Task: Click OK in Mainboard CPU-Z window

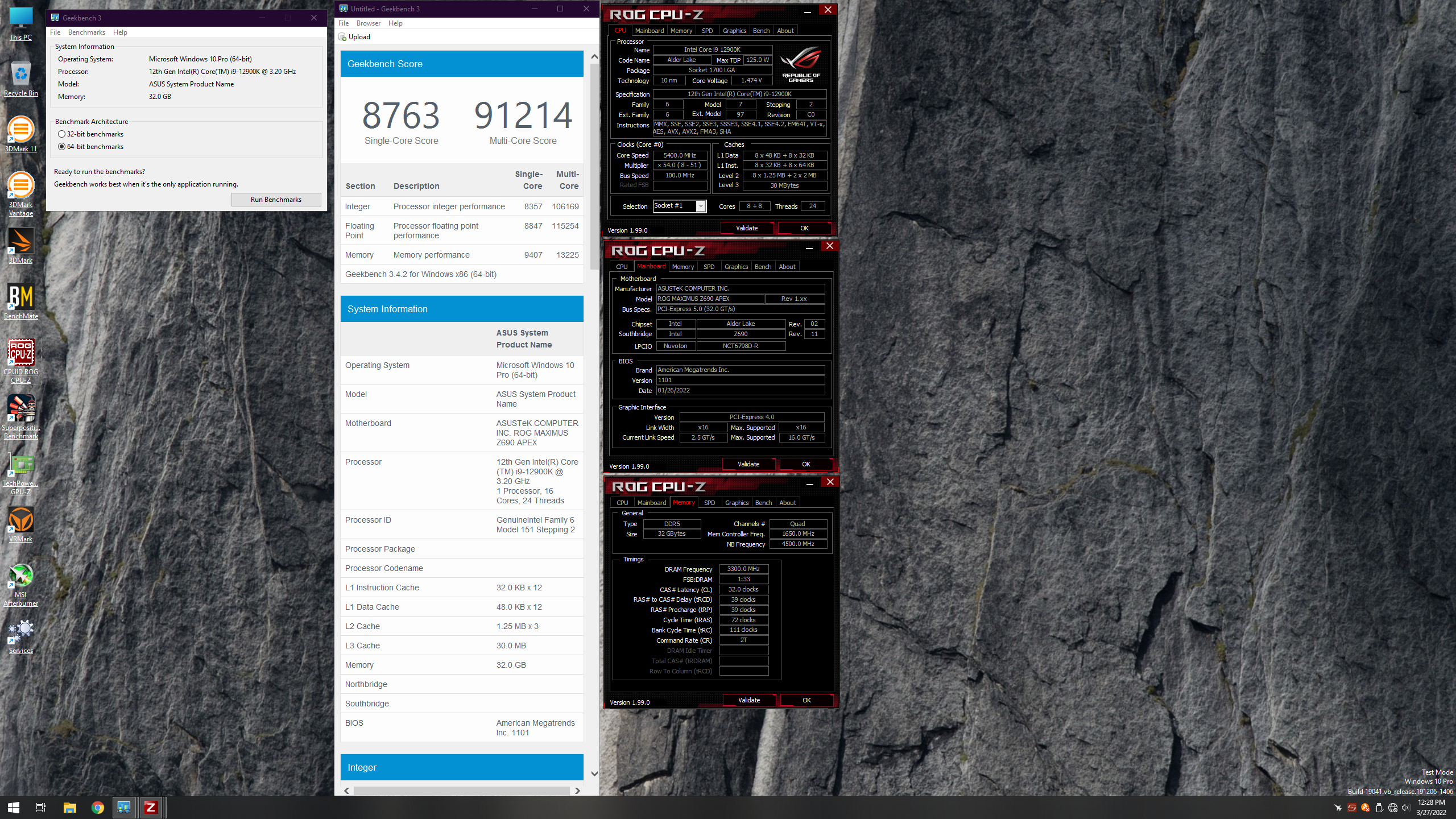Action: click(806, 464)
